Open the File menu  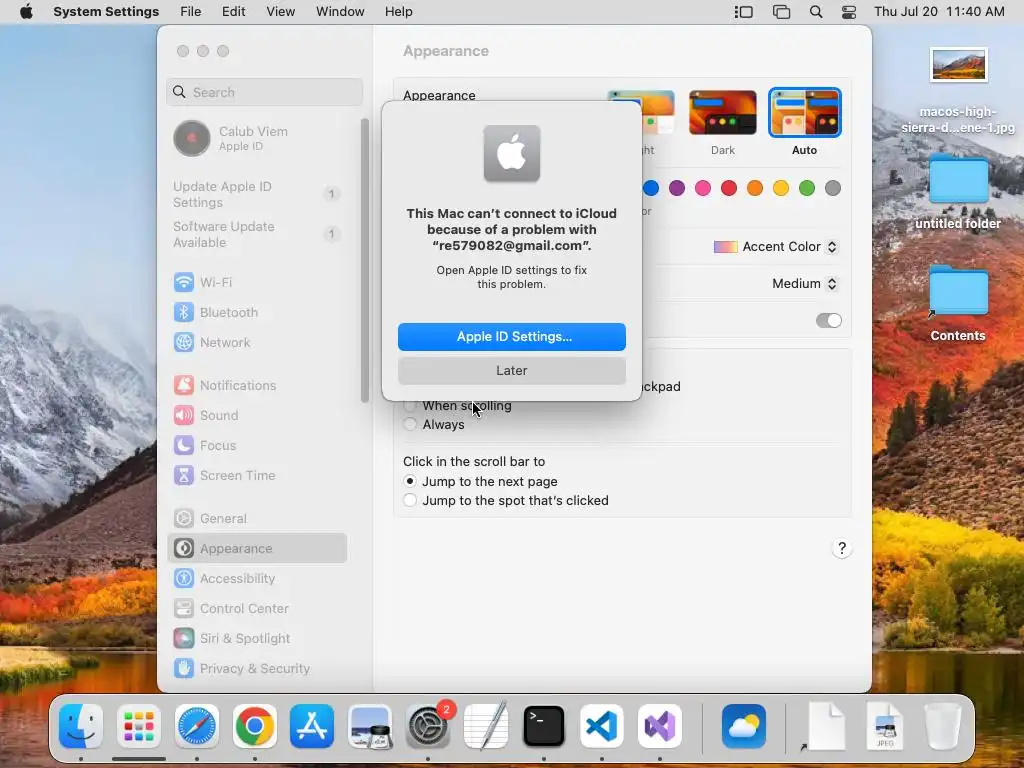tap(191, 12)
